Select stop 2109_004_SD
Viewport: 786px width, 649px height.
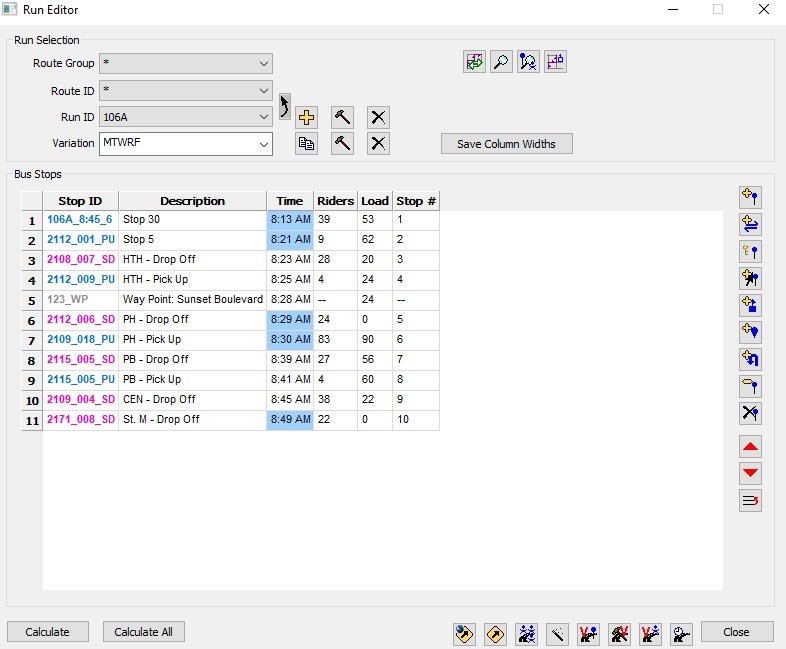pyautogui.click(x=81, y=400)
